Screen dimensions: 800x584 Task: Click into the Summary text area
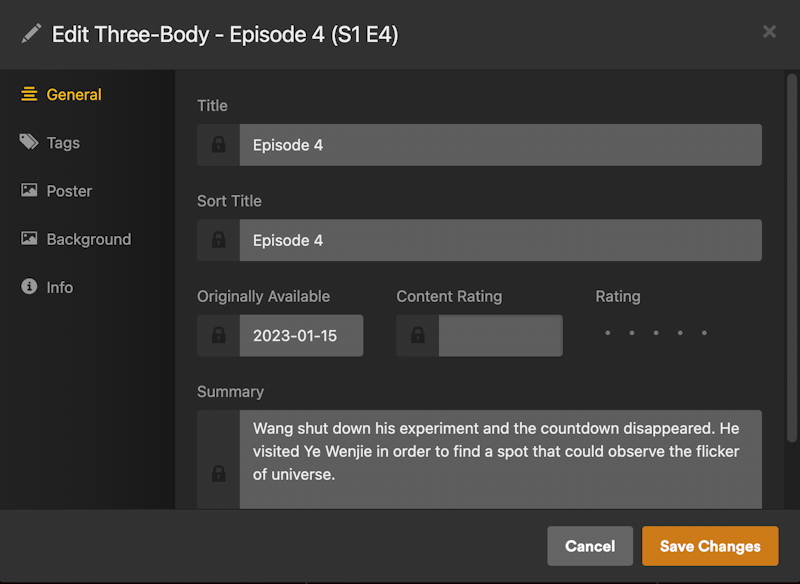[501, 460]
